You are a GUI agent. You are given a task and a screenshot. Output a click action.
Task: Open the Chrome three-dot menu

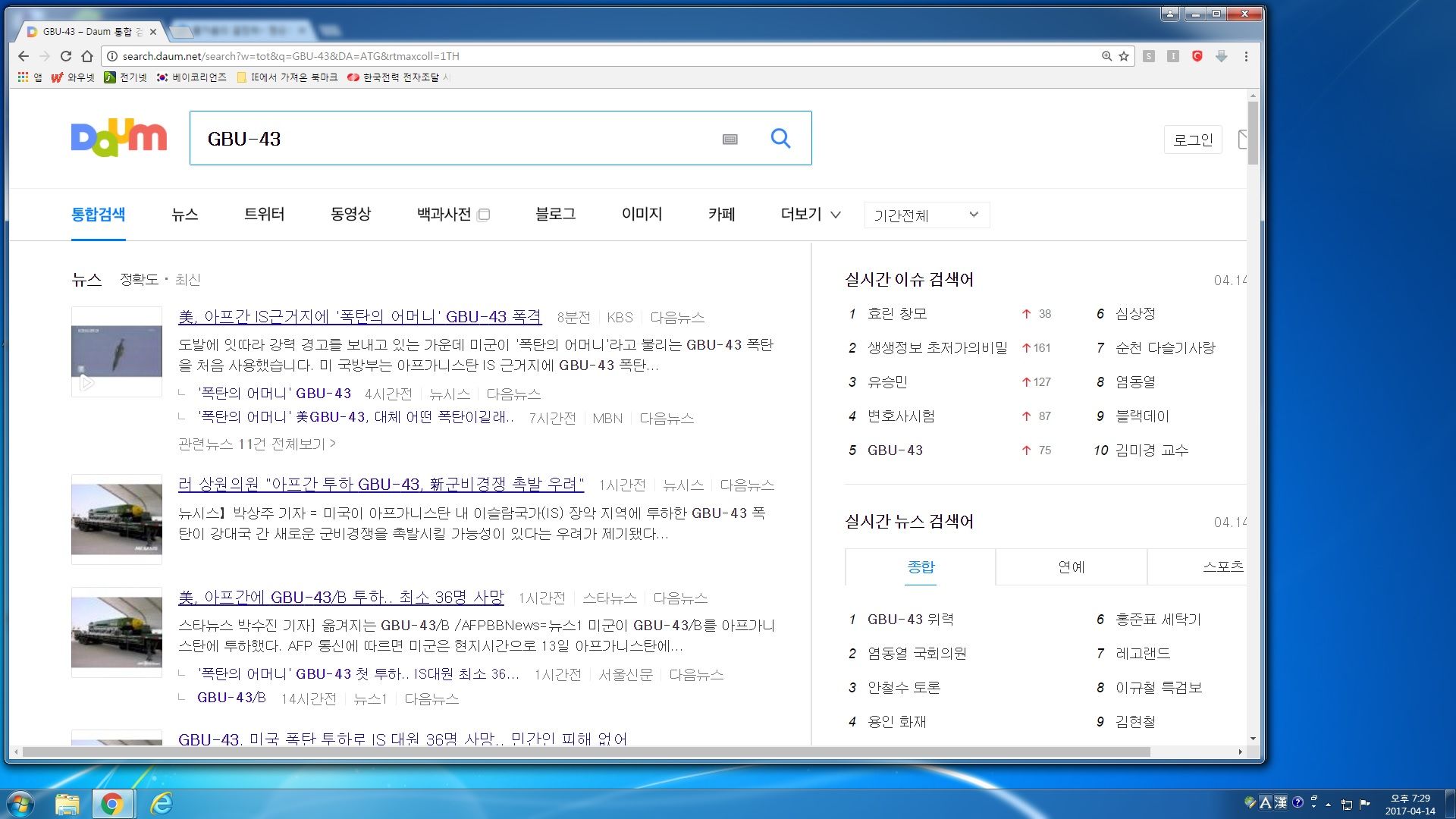(x=1246, y=56)
